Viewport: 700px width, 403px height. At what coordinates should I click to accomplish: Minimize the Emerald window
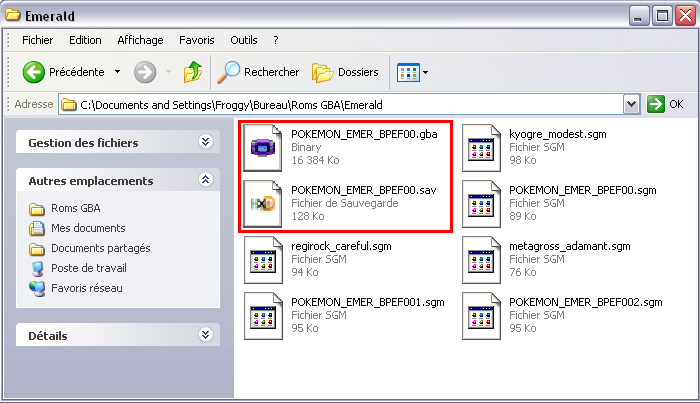click(639, 16)
